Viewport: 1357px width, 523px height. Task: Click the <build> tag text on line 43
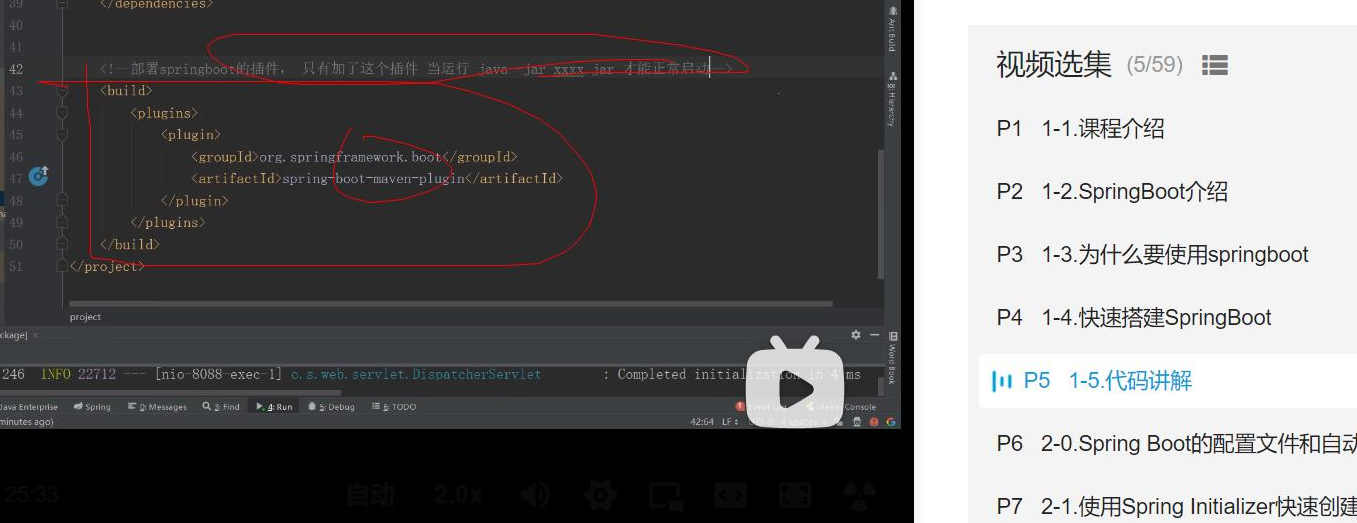pos(126,91)
